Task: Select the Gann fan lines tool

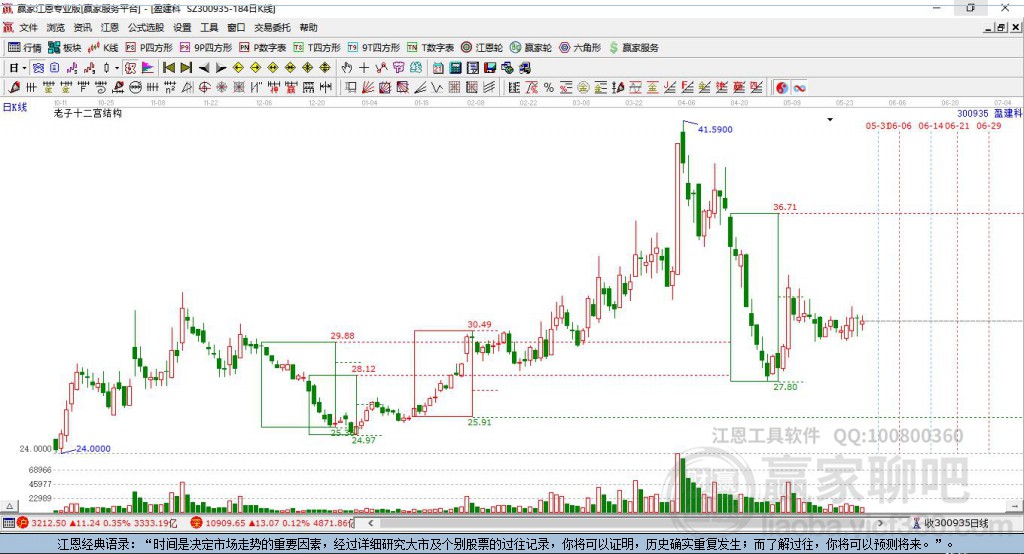Action: (368, 88)
